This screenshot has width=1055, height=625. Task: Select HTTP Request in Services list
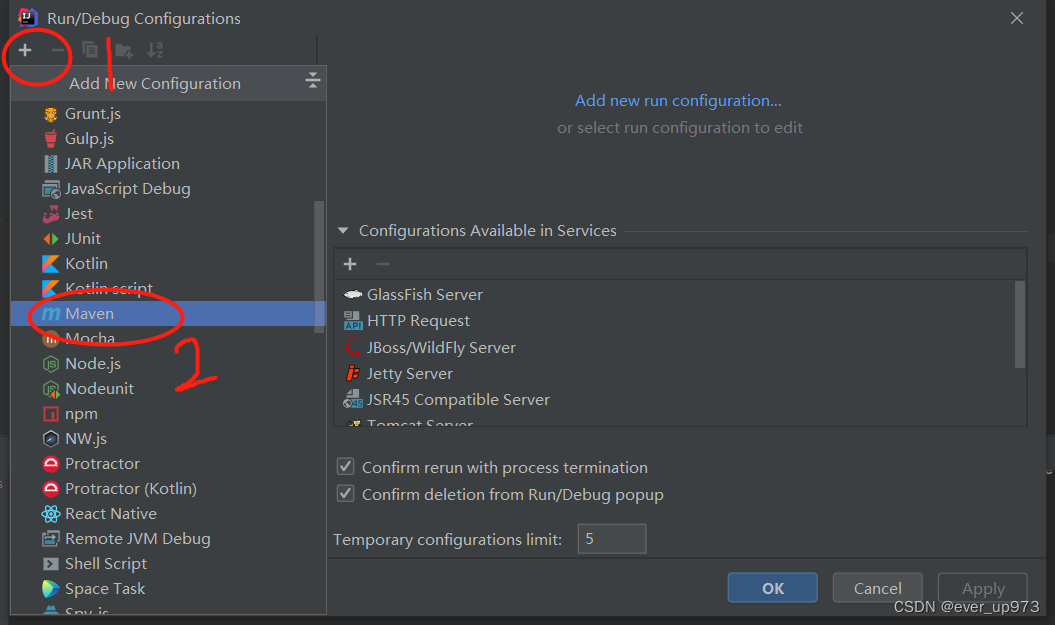[x=675, y=321]
